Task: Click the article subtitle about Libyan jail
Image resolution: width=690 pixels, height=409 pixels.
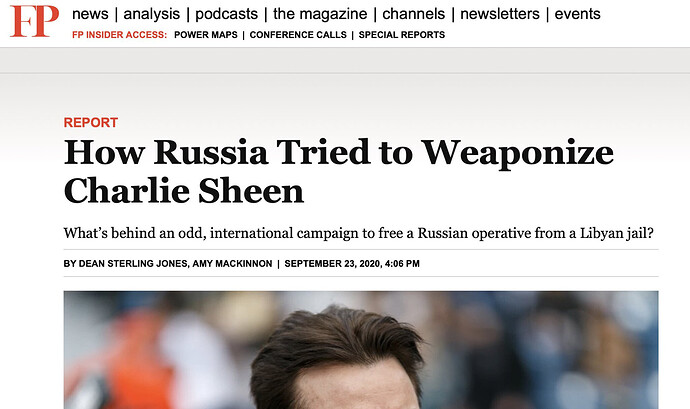Action: (x=359, y=233)
